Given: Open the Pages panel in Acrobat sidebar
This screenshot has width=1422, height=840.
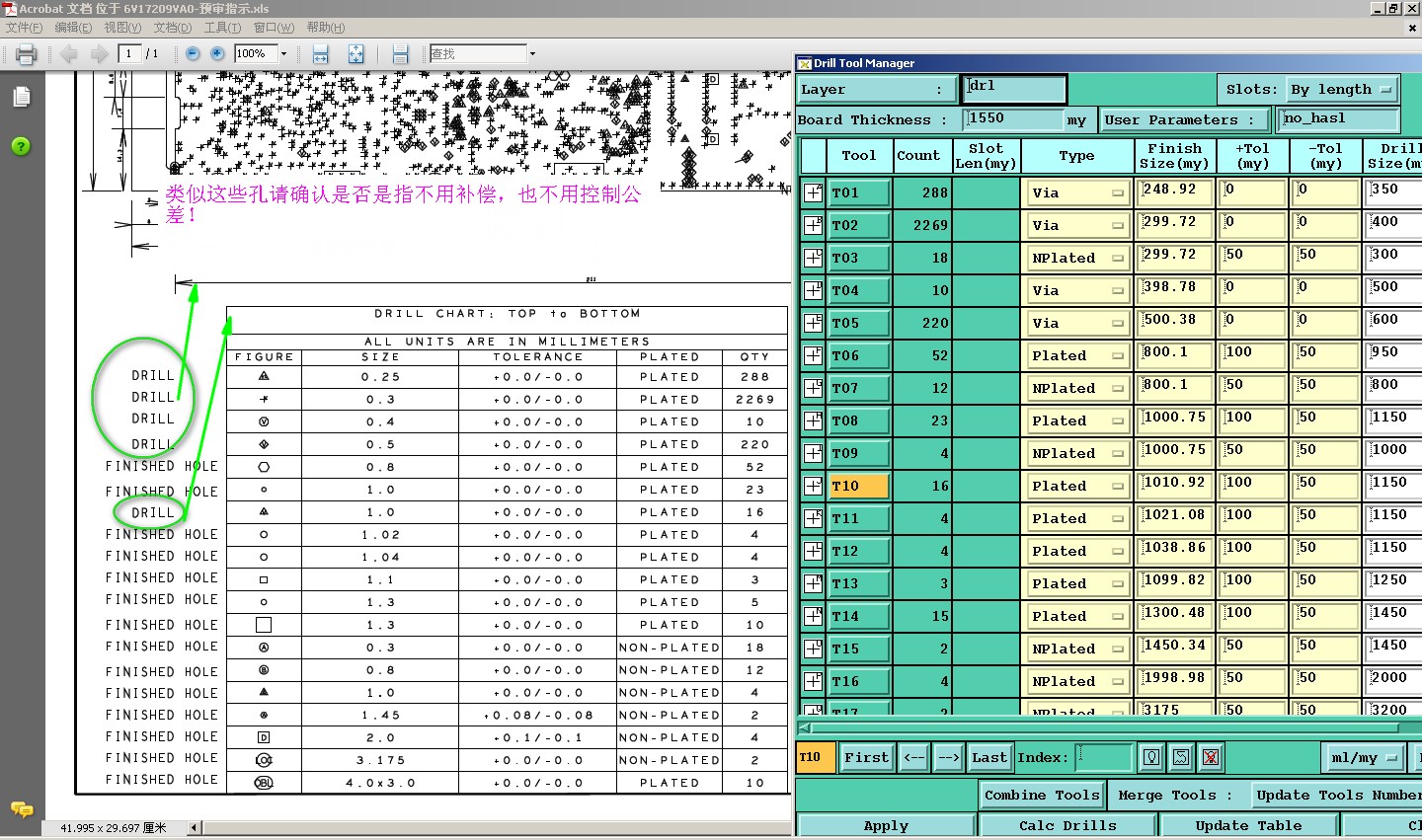Looking at the screenshot, I should click(x=22, y=97).
